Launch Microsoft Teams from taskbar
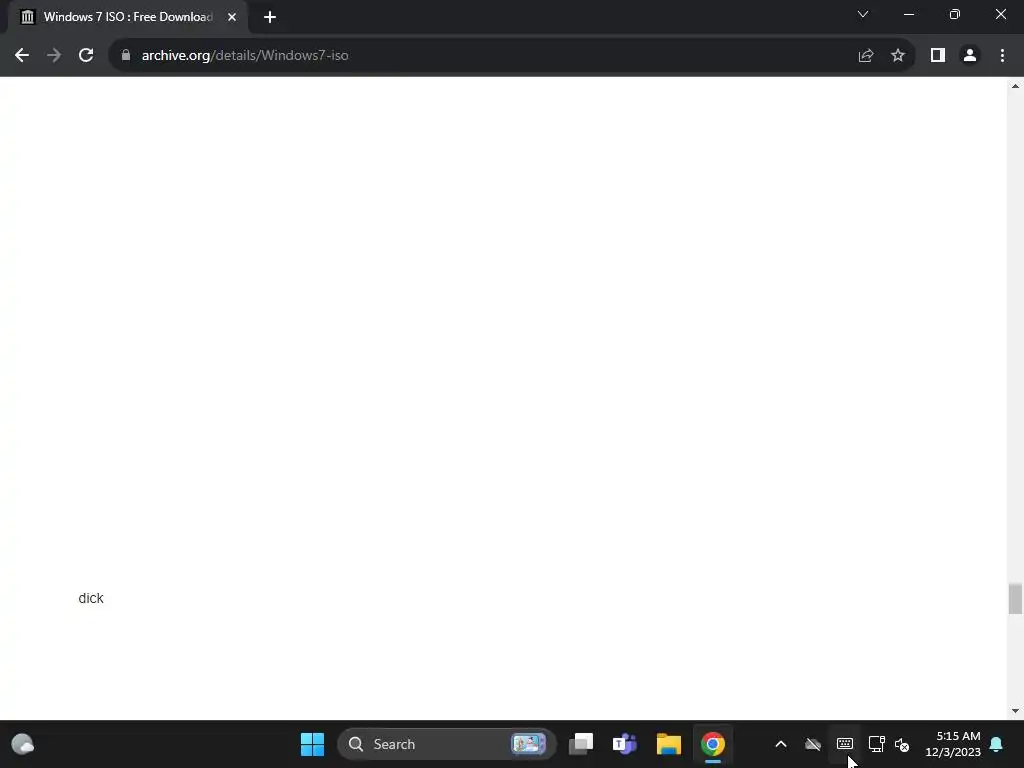The height and width of the screenshot is (768, 1024). coord(624,744)
